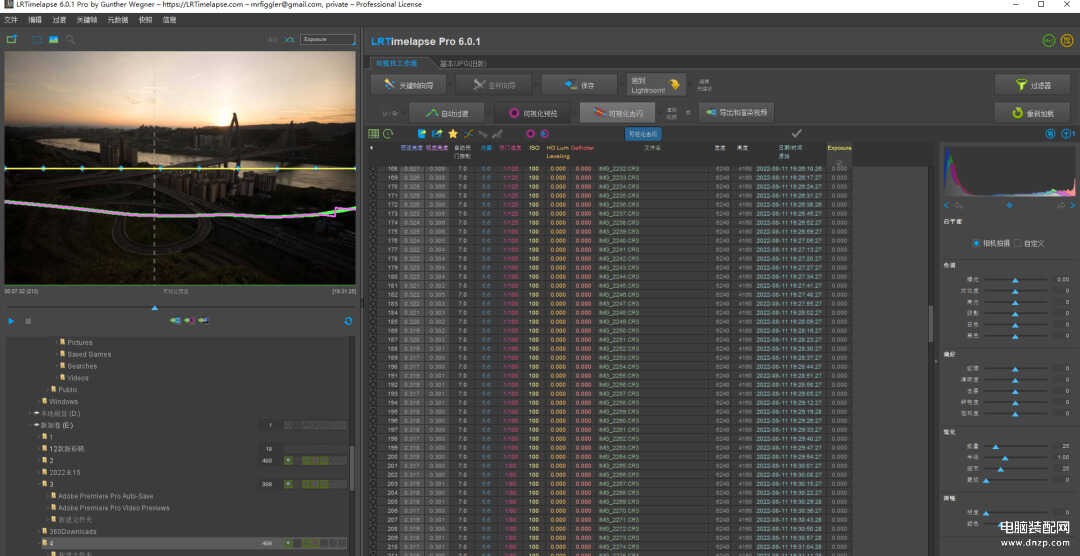Open the 编辑 menu

point(35,20)
